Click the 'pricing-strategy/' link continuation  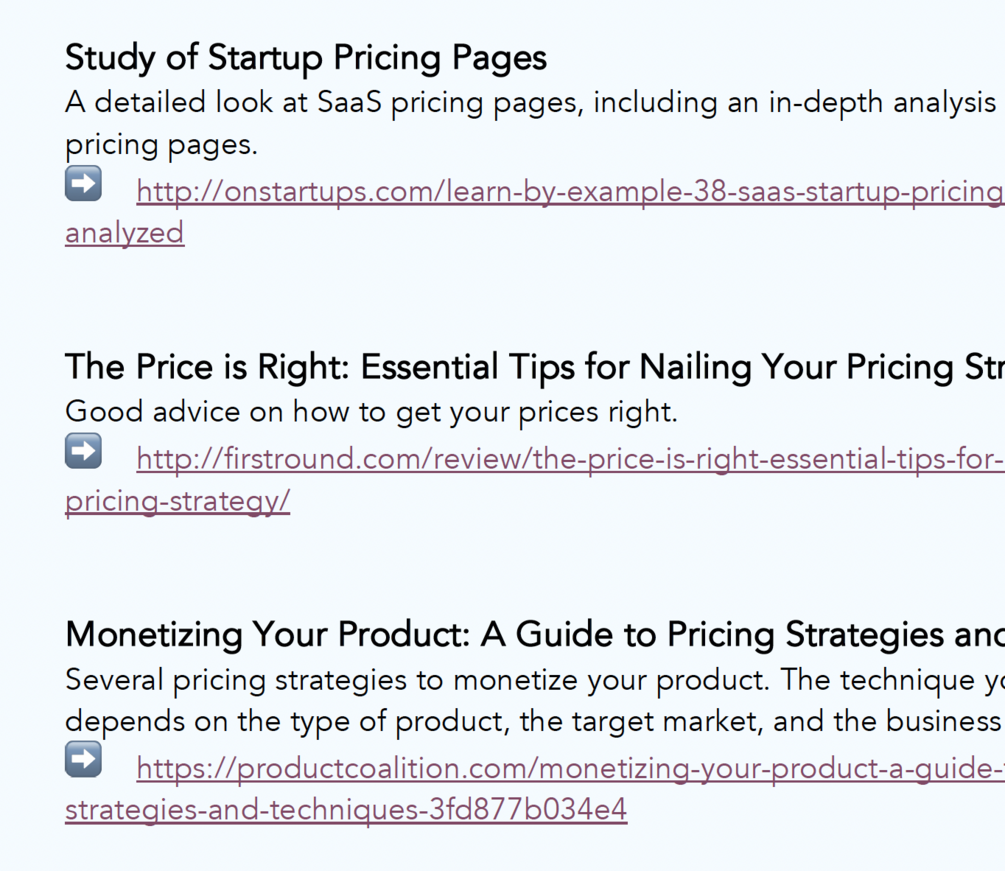pyautogui.click(x=177, y=501)
